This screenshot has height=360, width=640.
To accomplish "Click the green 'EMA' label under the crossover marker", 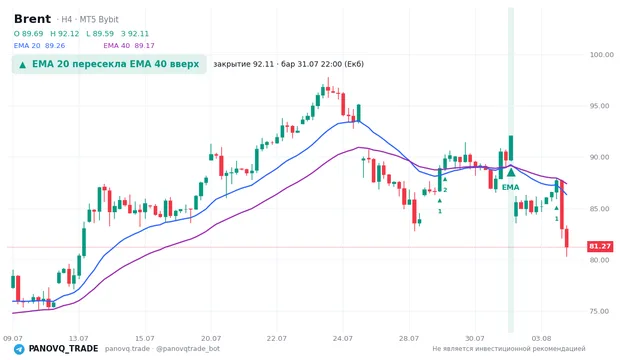I will point(511,187).
